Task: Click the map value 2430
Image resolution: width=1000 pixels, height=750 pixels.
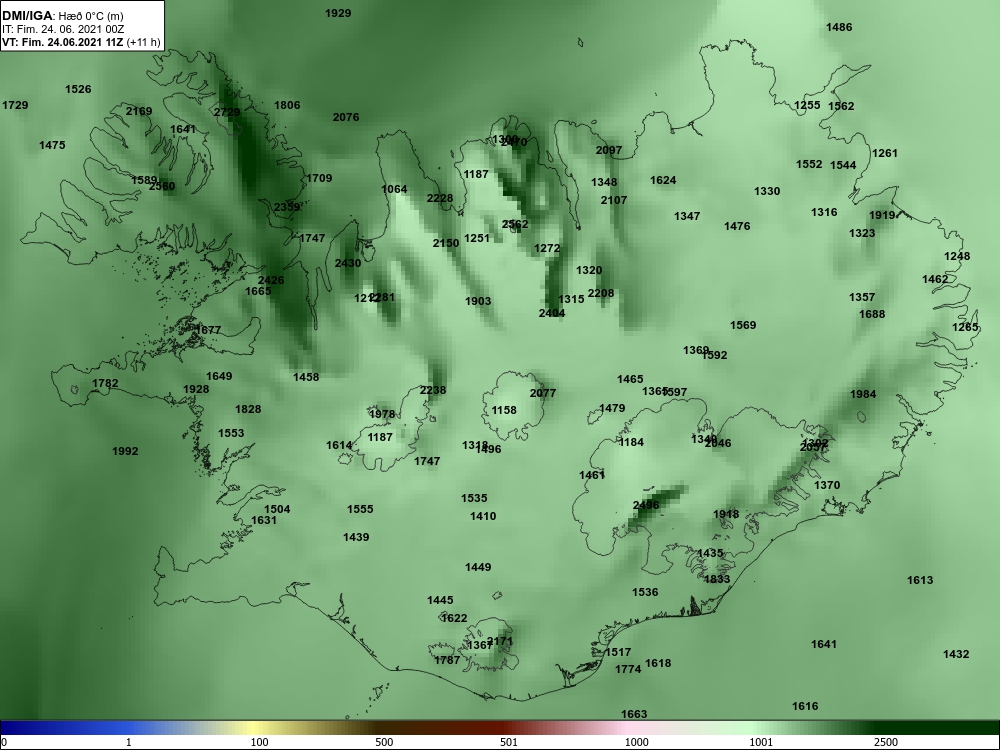Action: tap(348, 263)
